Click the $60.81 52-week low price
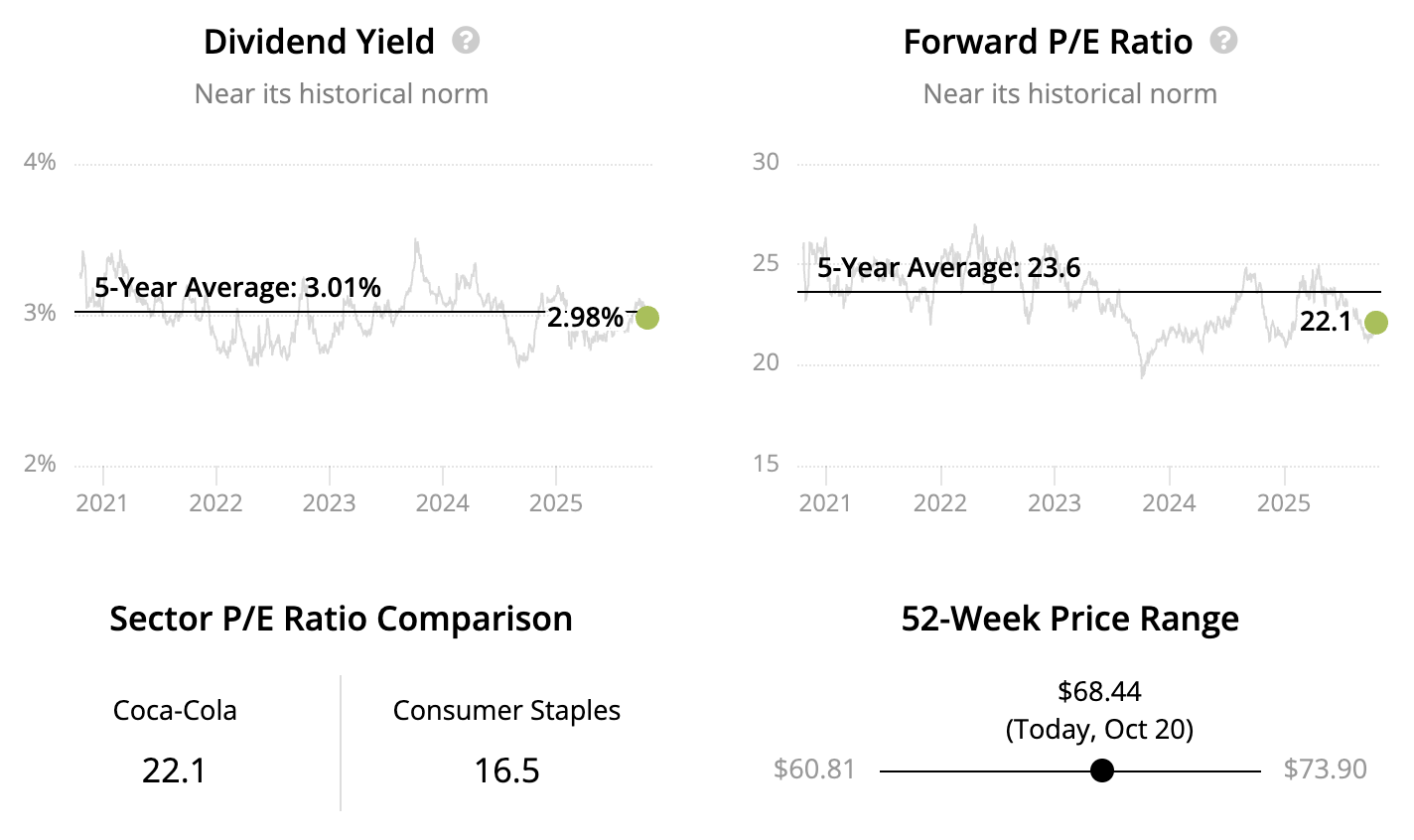 point(814,770)
